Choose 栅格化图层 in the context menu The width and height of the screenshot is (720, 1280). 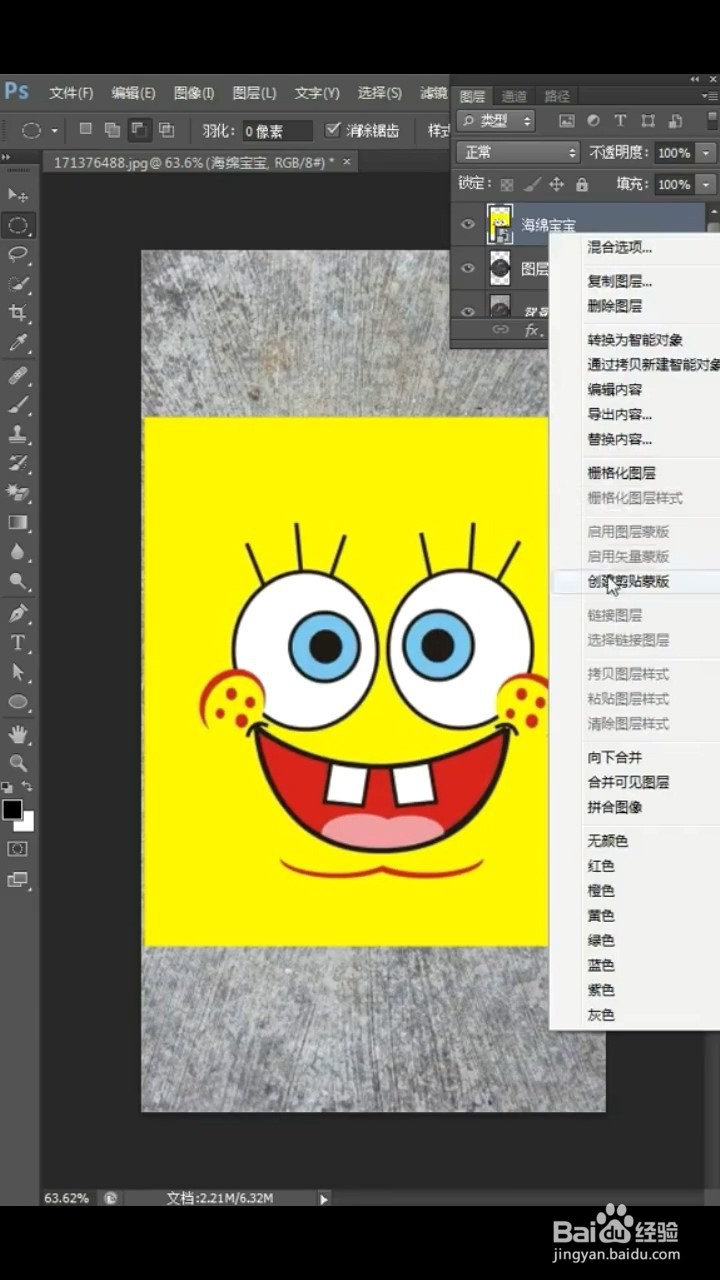(x=622, y=473)
